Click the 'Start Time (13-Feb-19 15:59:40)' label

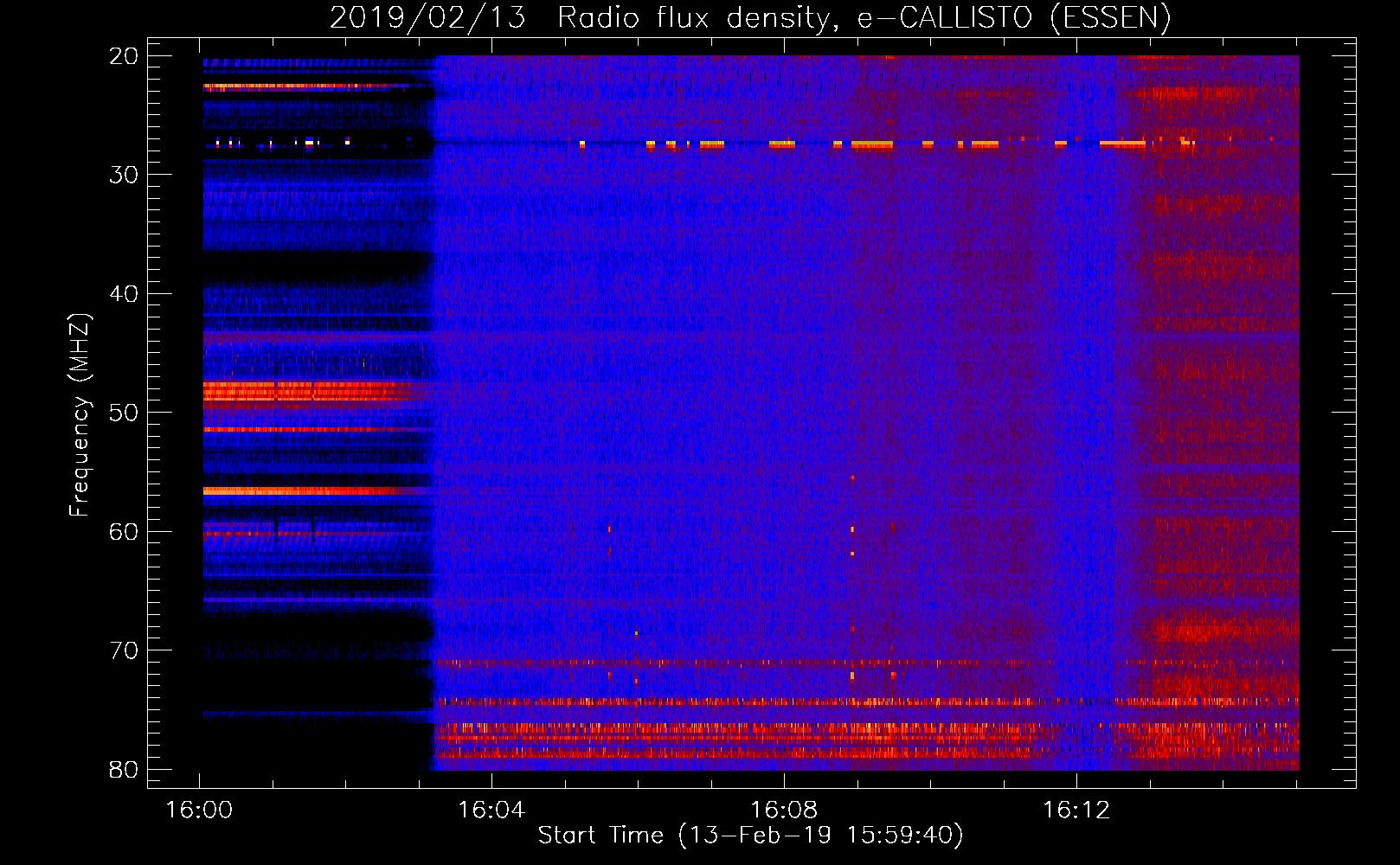click(750, 836)
